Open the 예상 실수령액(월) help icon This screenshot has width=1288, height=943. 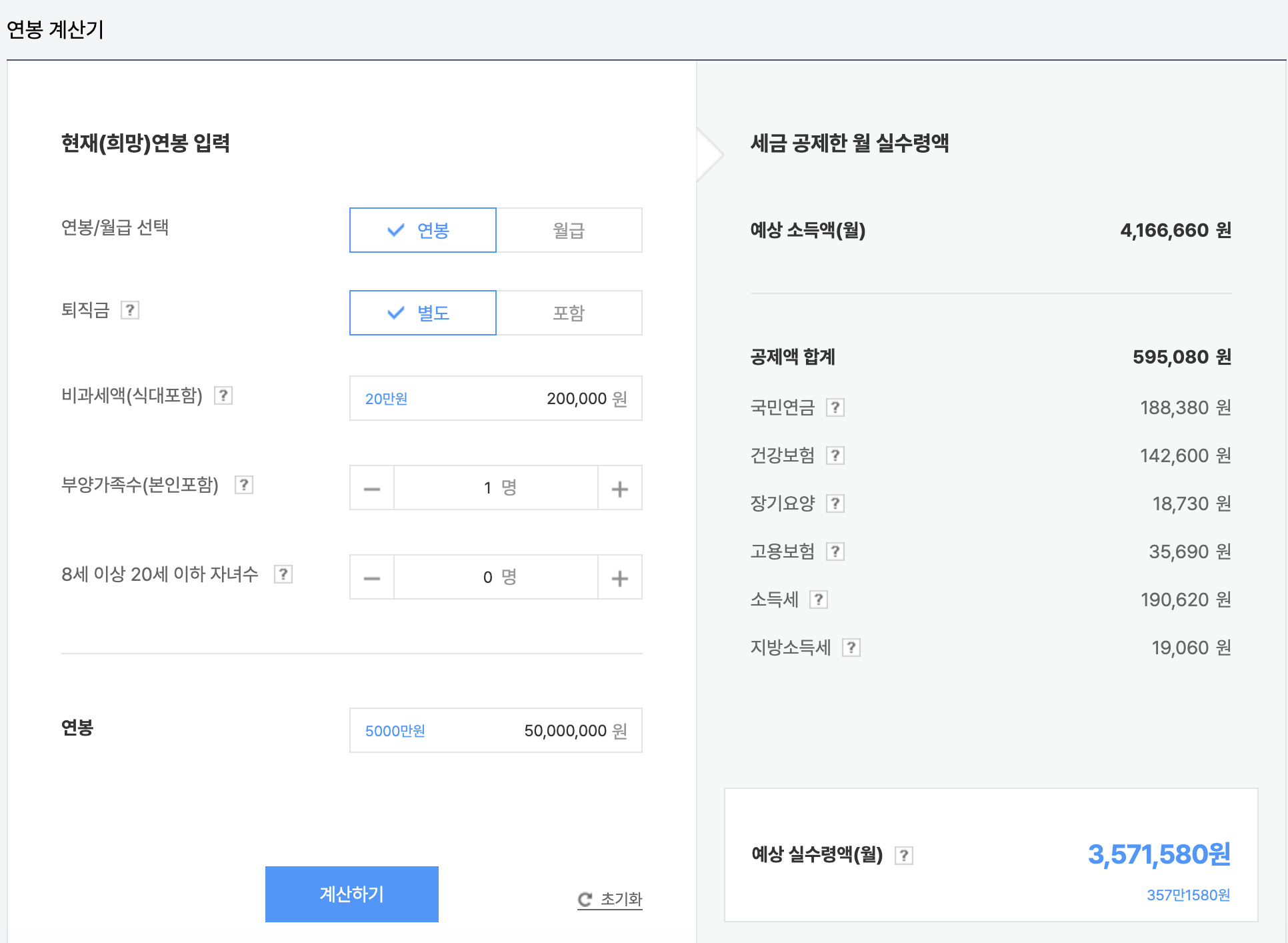click(x=904, y=856)
